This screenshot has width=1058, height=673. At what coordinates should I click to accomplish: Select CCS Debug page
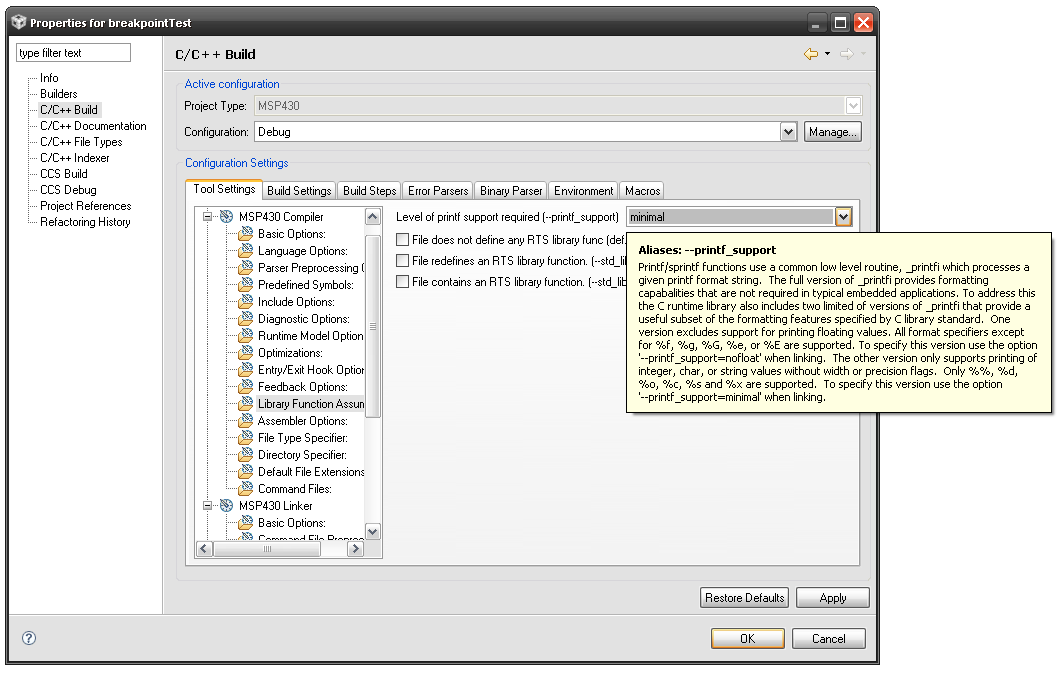pyautogui.click(x=68, y=190)
